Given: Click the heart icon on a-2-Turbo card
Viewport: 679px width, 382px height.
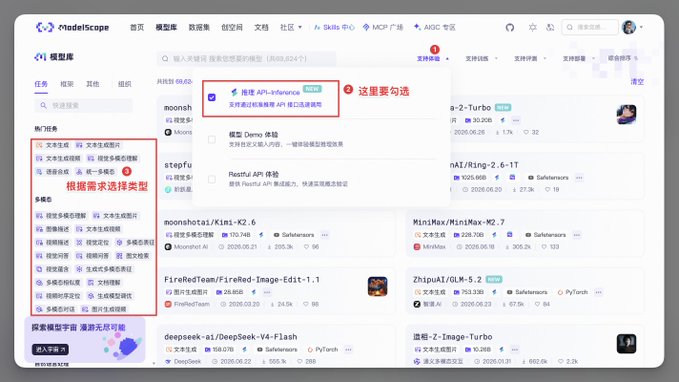Looking at the screenshot, I should (526, 133).
